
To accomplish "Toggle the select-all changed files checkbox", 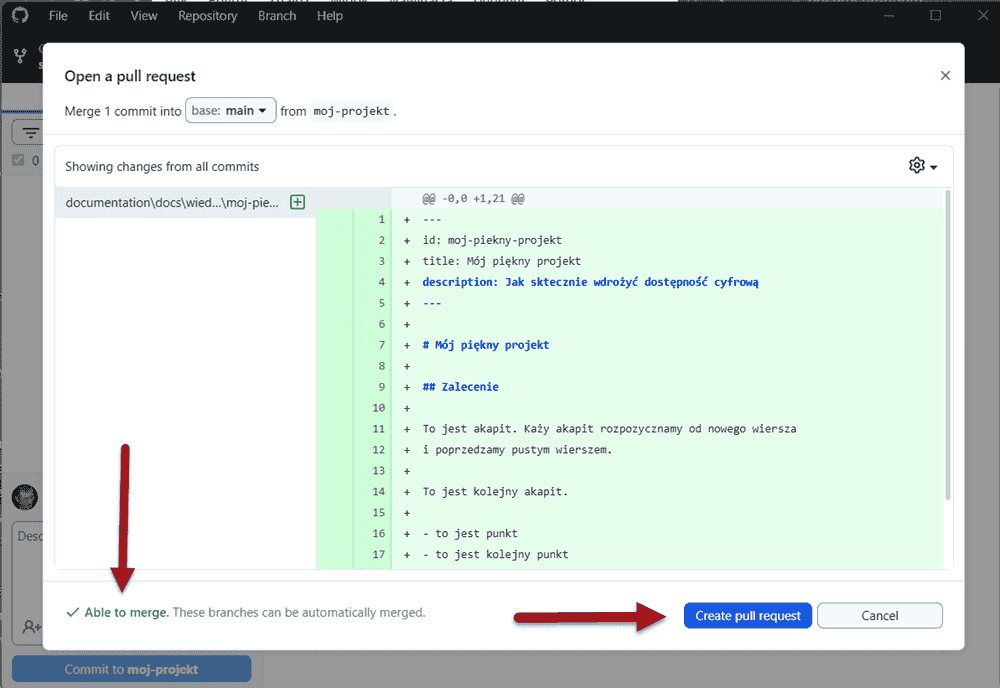I will (18, 160).
